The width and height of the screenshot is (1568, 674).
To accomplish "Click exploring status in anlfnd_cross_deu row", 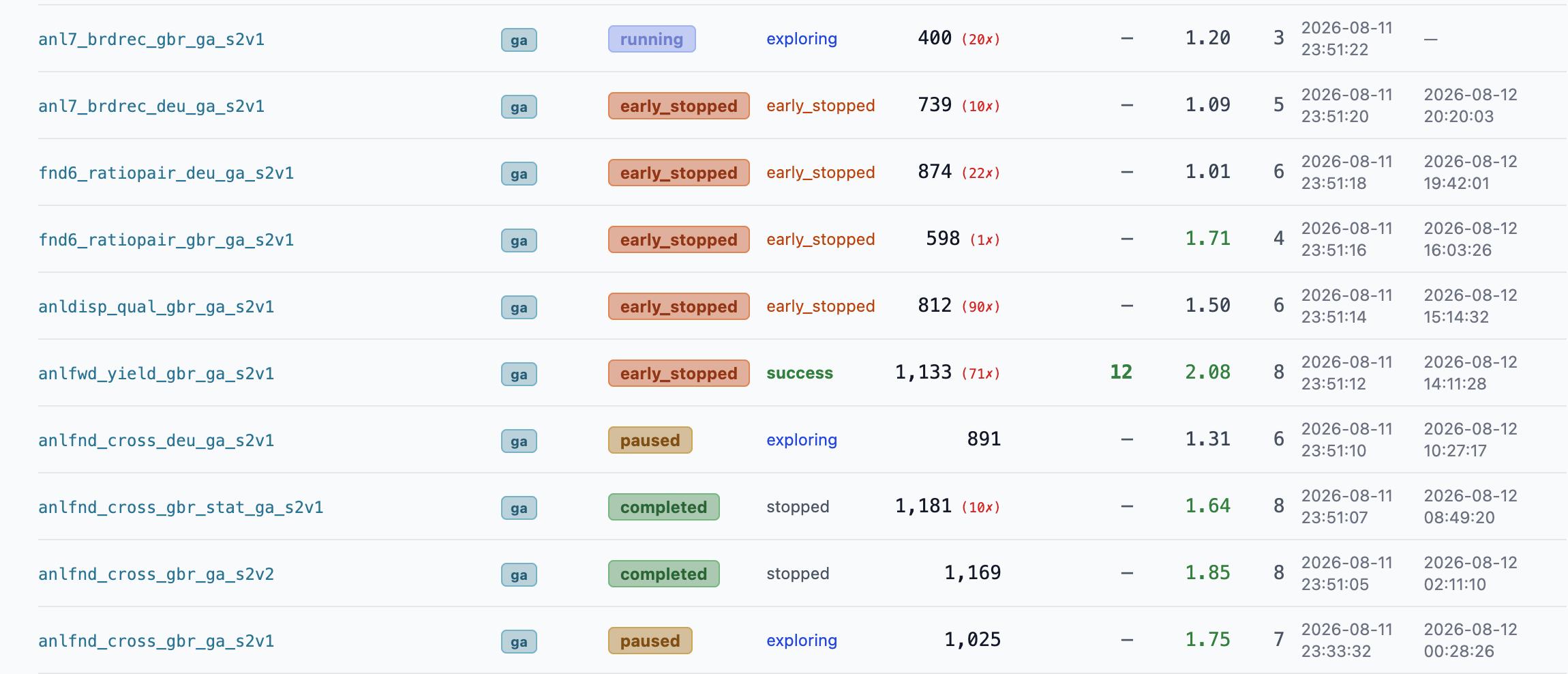I will [802, 440].
